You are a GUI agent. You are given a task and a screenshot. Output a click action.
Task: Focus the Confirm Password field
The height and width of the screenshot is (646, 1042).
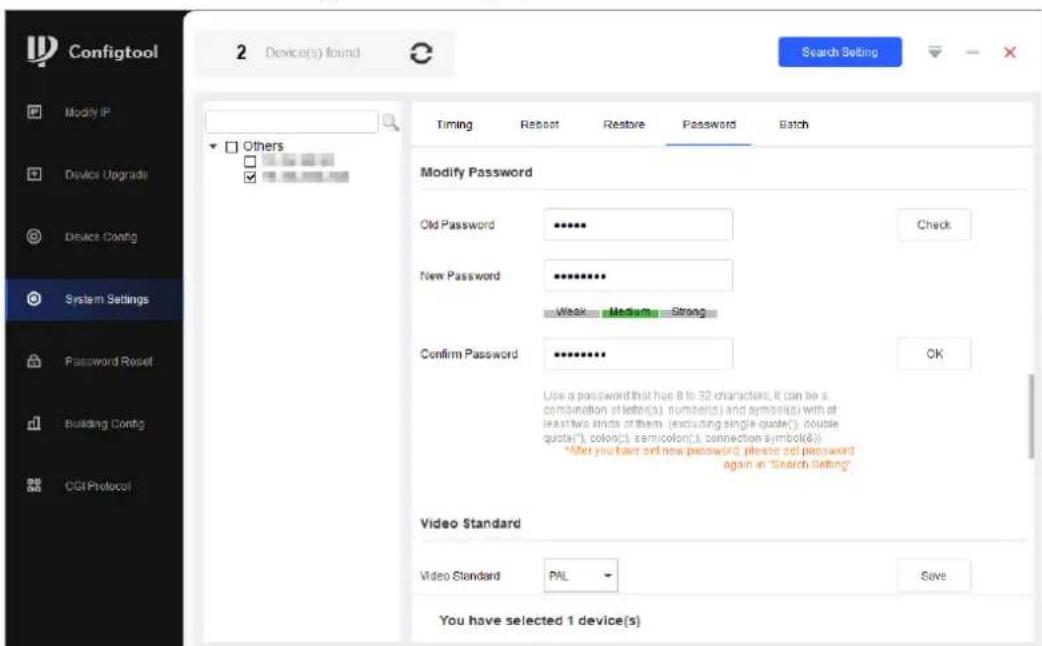coord(638,354)
